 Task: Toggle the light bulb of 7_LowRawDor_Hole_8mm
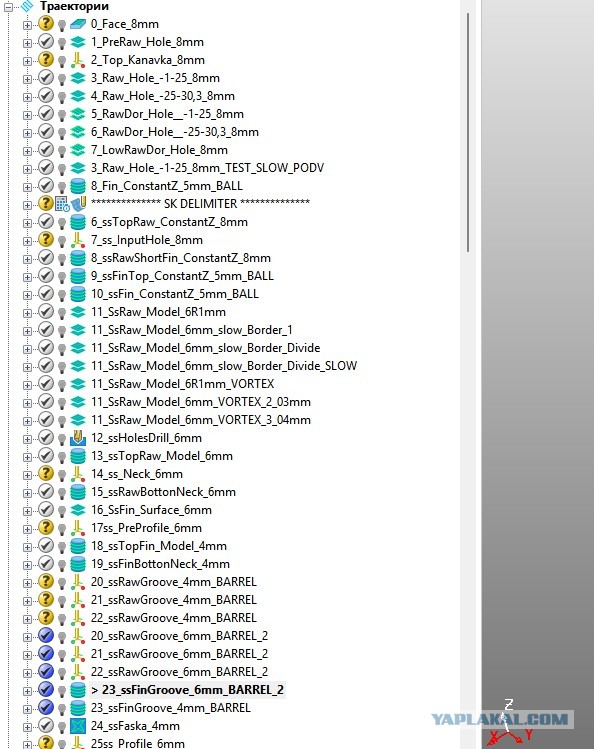[62, 151]
